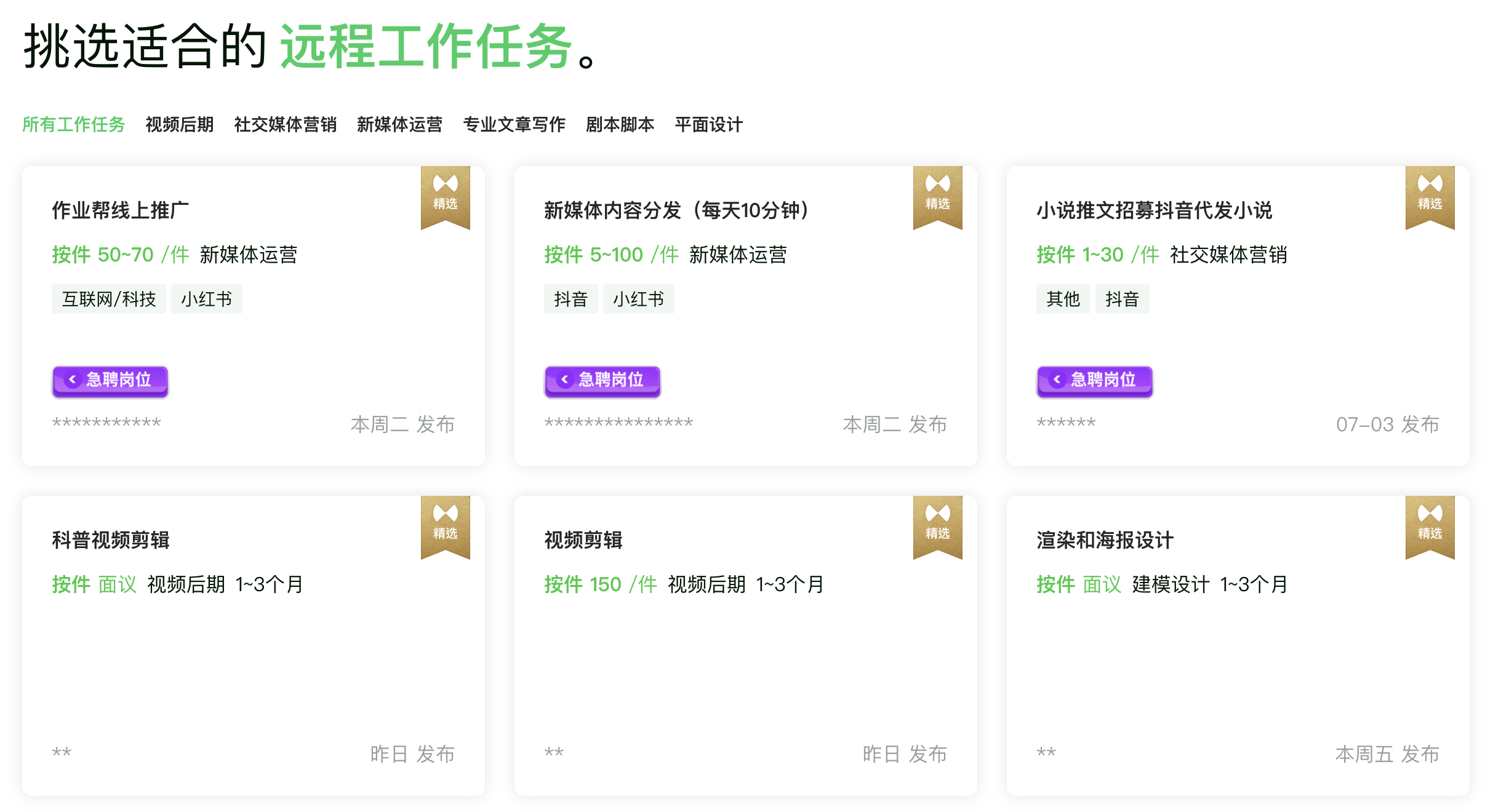The width and height of the screenshot is (1493, 812).
Task: Click the 精选 badge on 渲染和海报设计 card
Action: click(1430, 527)
